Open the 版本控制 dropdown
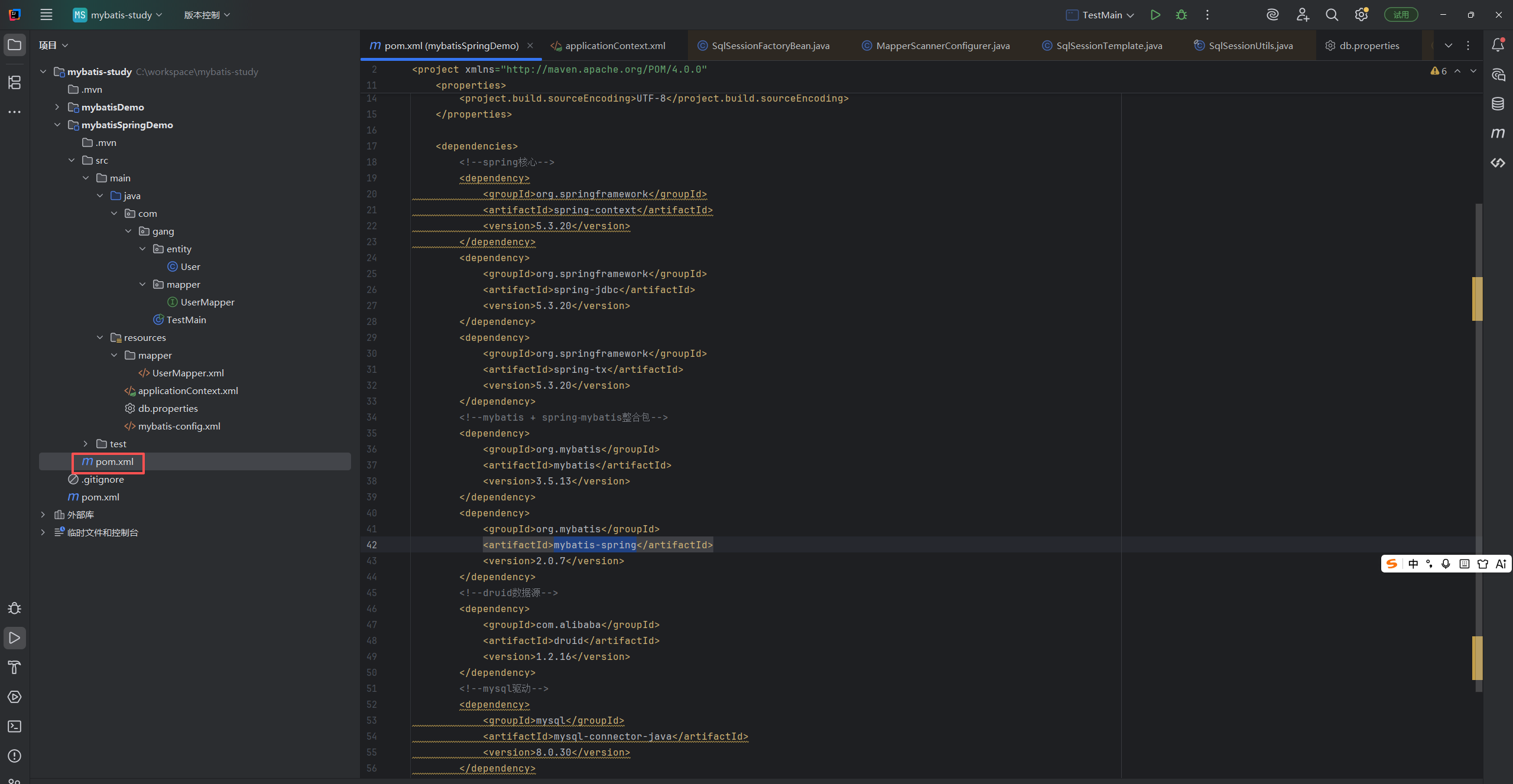1513x784 pixels. 207,15
